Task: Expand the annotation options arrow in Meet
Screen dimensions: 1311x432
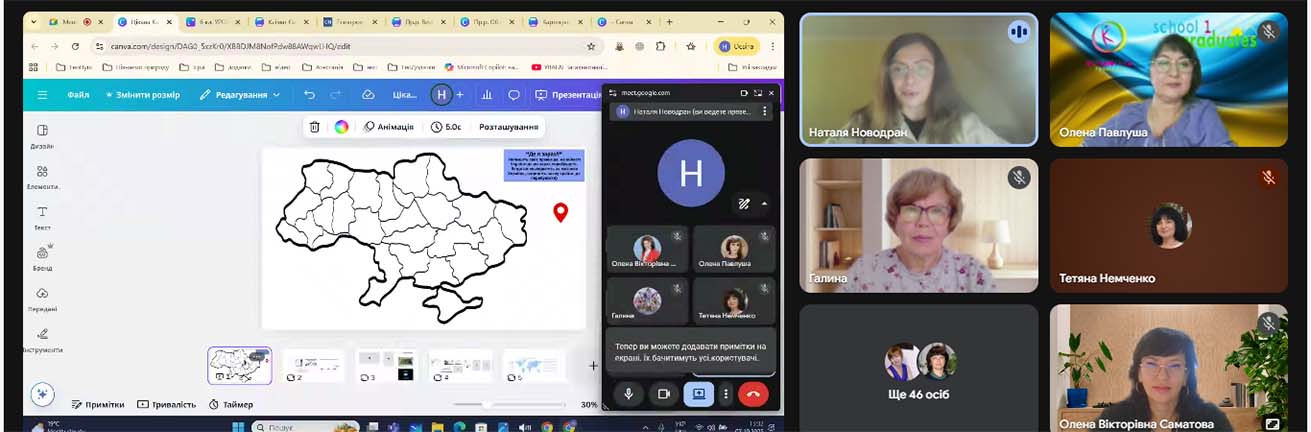Action: tap(765, 204)
